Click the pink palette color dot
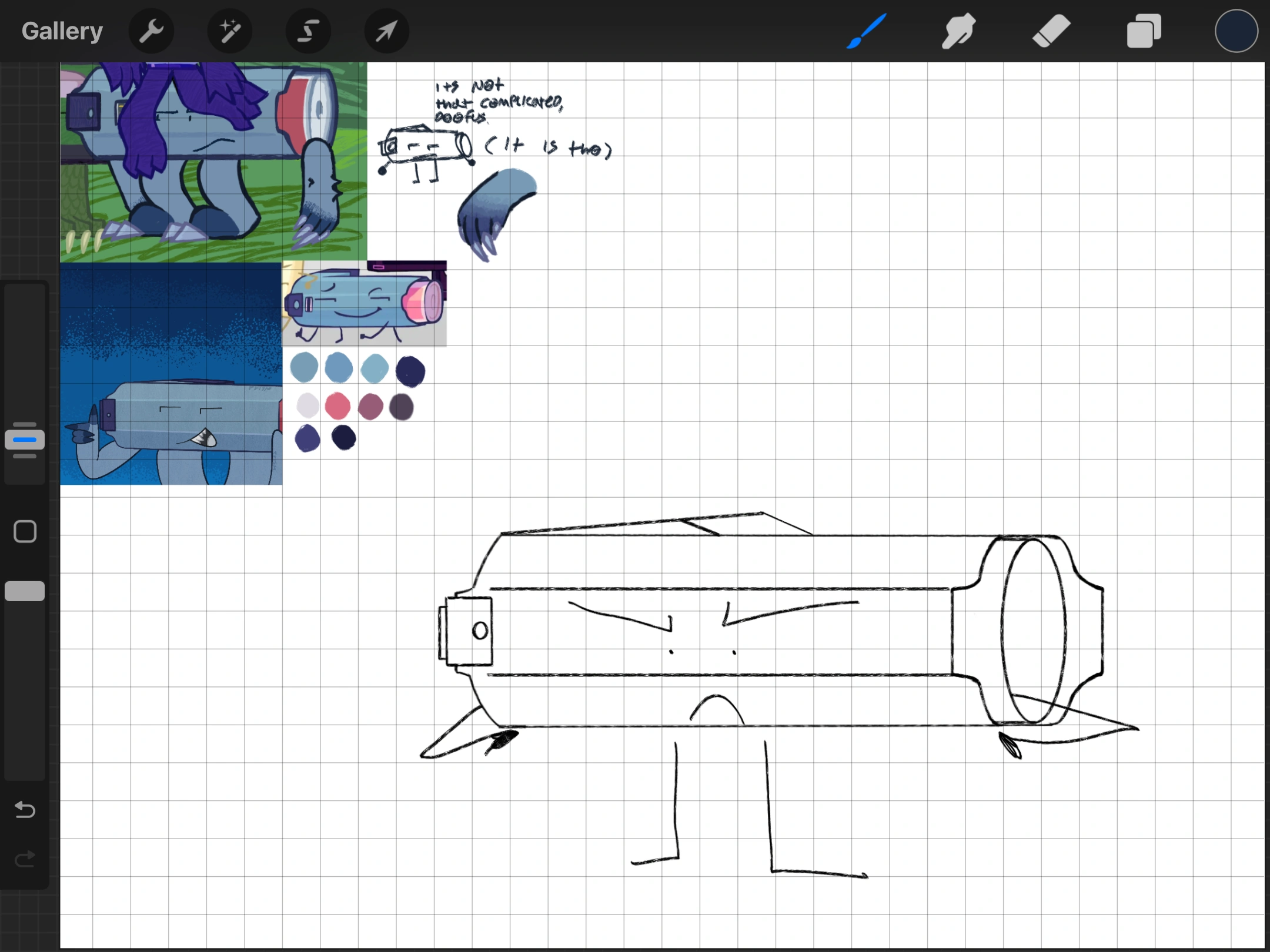Image resolution: width=1270 pixels, height=952 pixels. pyautogui.click(x=337, y=405)
